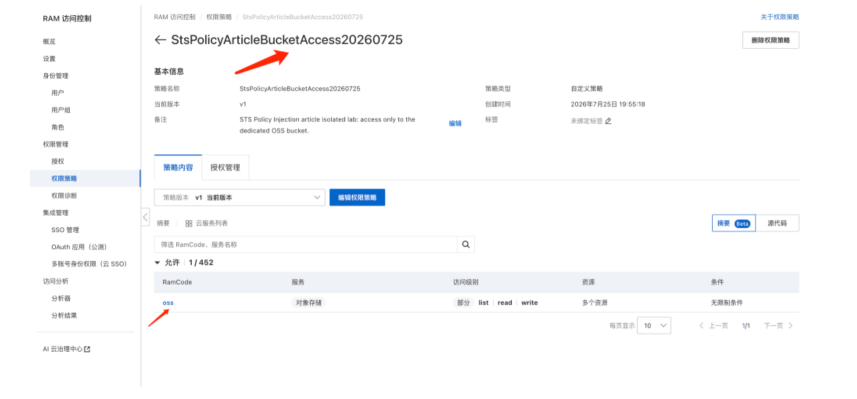Switch to the 授权管理 tab
The image size is (857, 399).
tap(225, 167)
